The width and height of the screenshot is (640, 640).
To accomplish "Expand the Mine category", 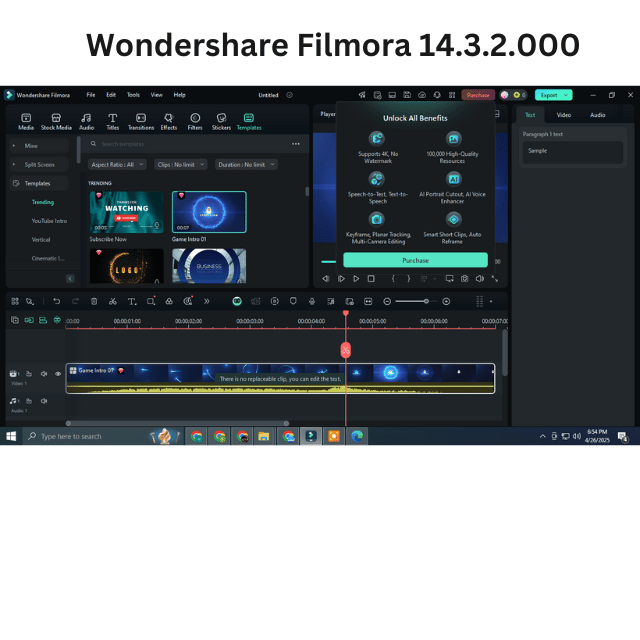I will coord(14,146).
